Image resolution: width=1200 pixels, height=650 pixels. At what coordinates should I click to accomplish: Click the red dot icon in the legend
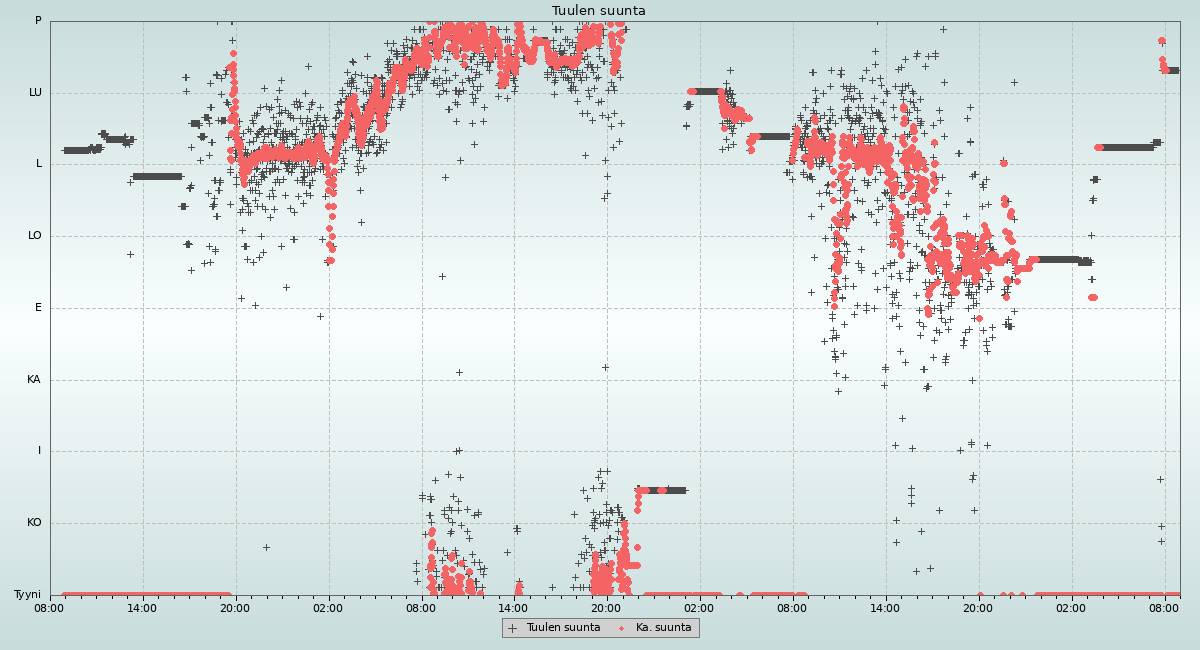point(622,628)
